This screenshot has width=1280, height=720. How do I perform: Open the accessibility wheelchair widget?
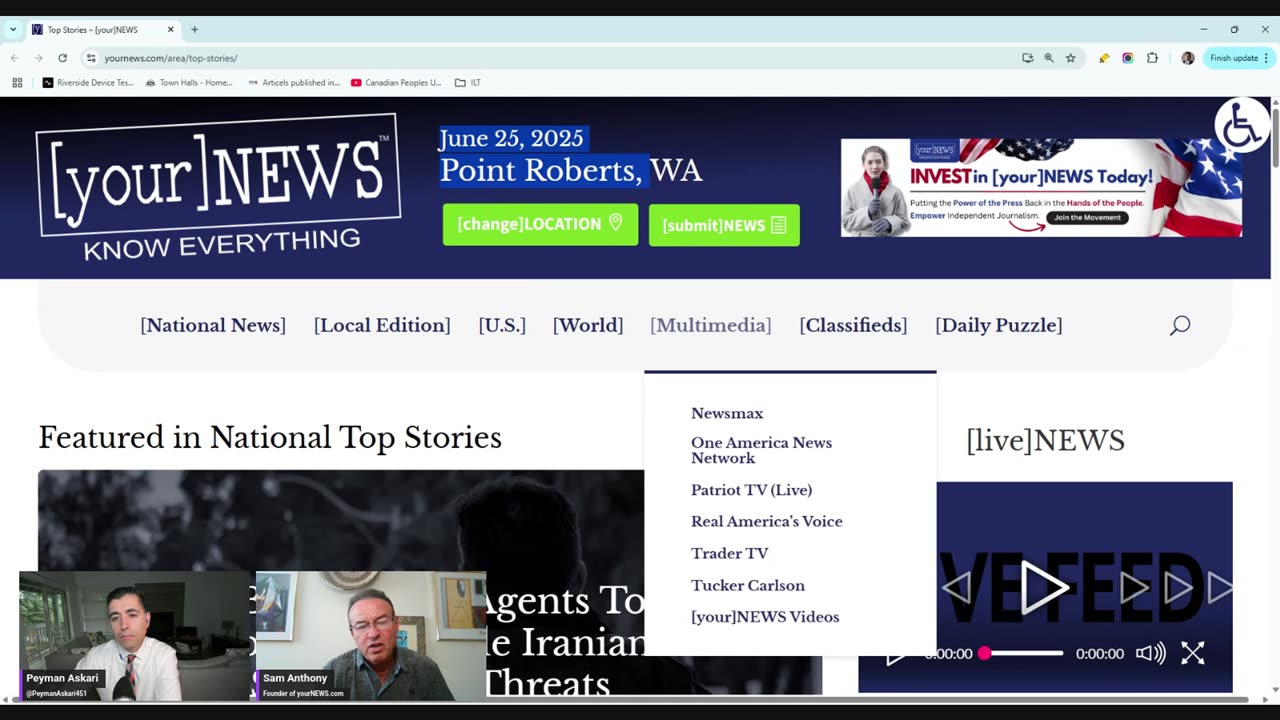pyautogui.click(x=1242, y=126)
